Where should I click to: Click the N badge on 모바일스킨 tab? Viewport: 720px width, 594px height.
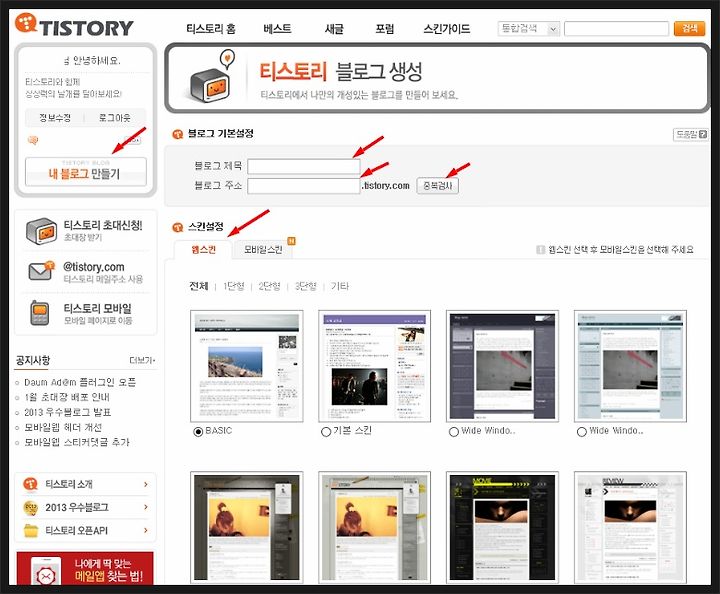(291, 241)
